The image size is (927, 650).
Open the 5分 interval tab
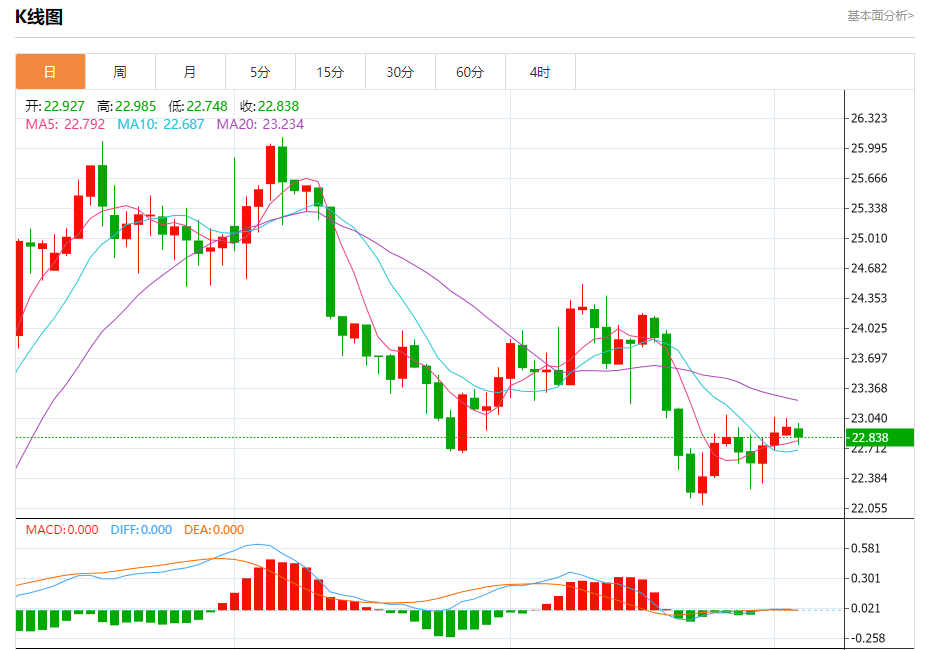click(x=260, y=72)
